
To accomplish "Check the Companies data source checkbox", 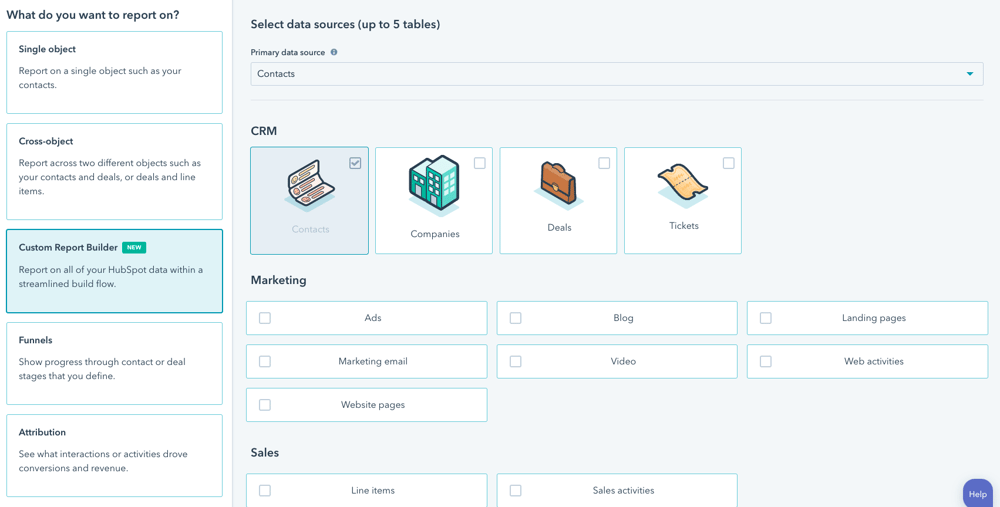I will pos(480,163).
